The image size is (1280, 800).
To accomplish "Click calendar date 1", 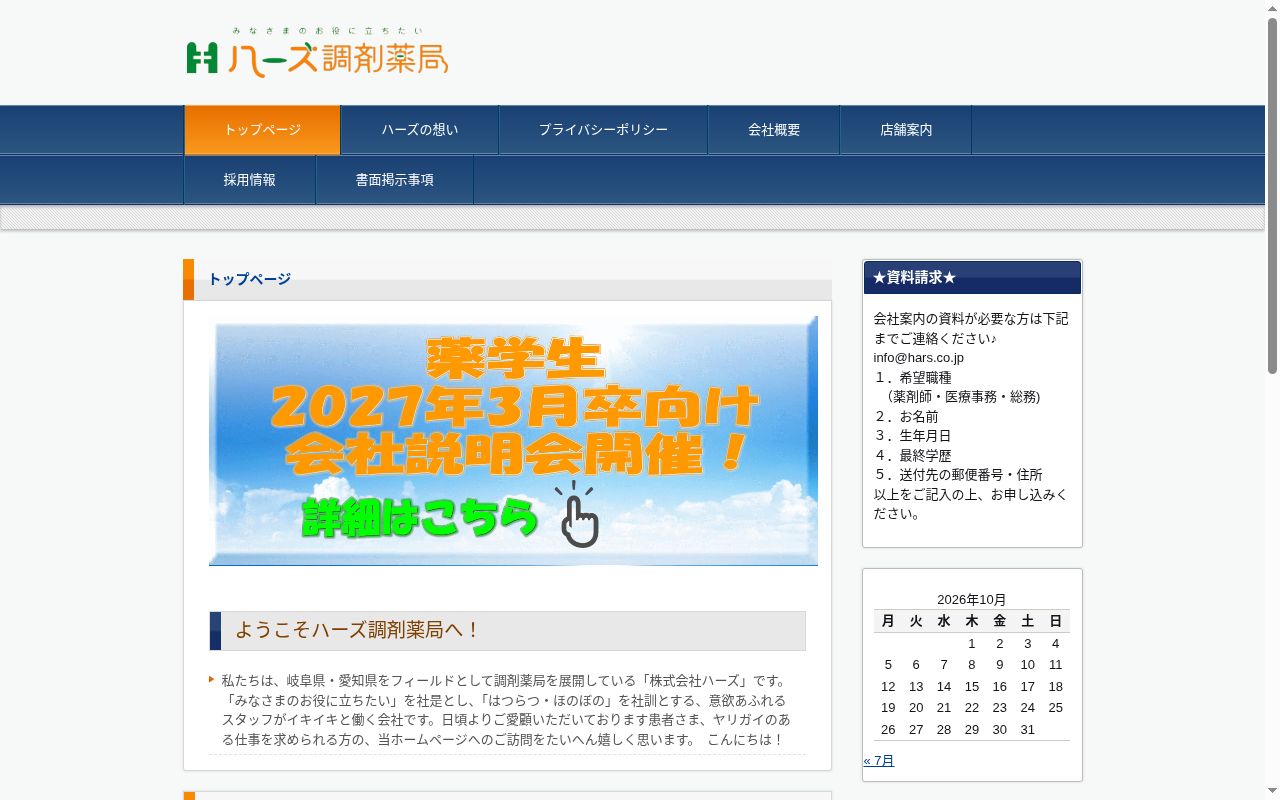I will [972, 644].
